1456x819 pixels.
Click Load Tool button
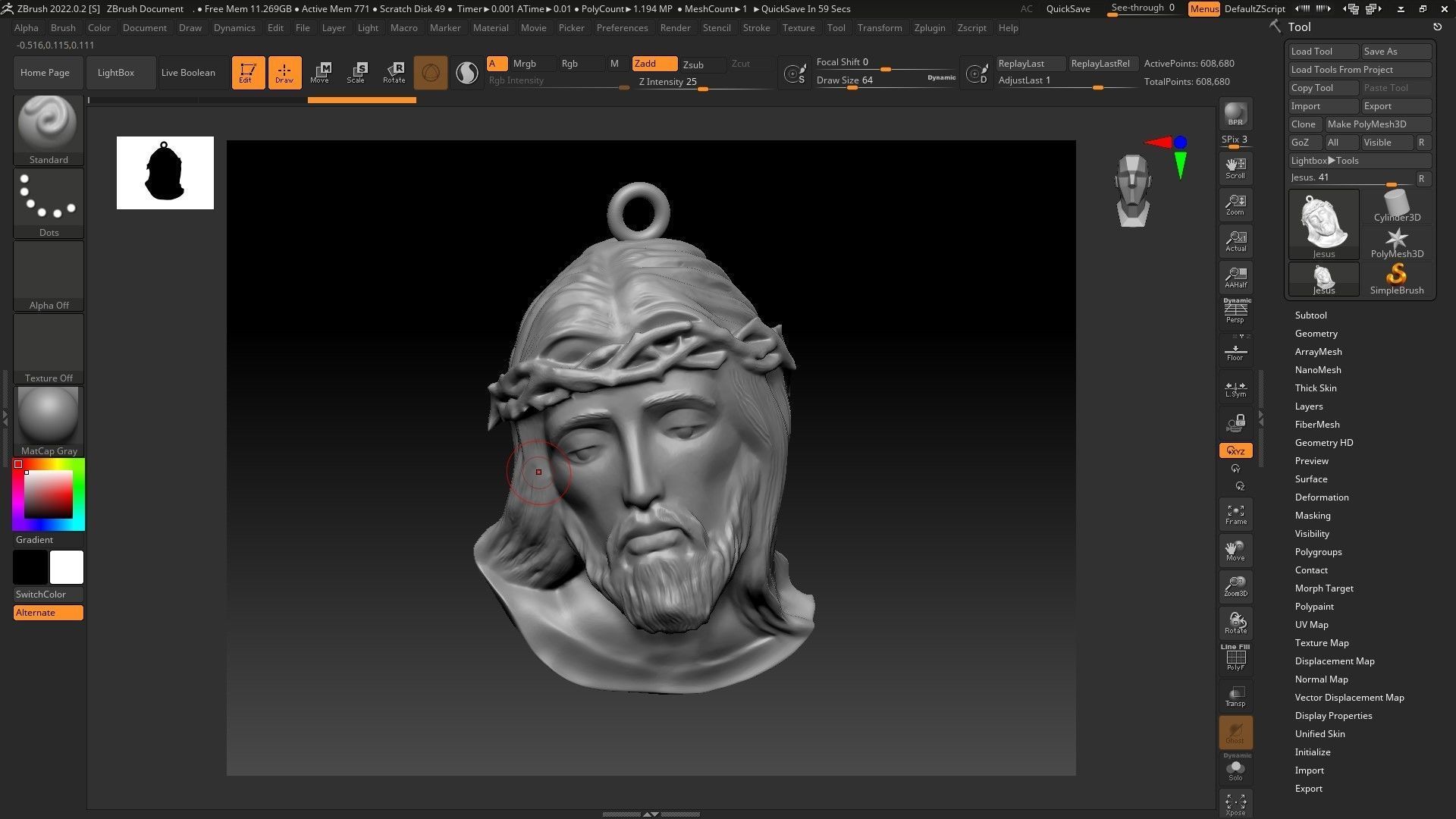(x=1324, y=51)
